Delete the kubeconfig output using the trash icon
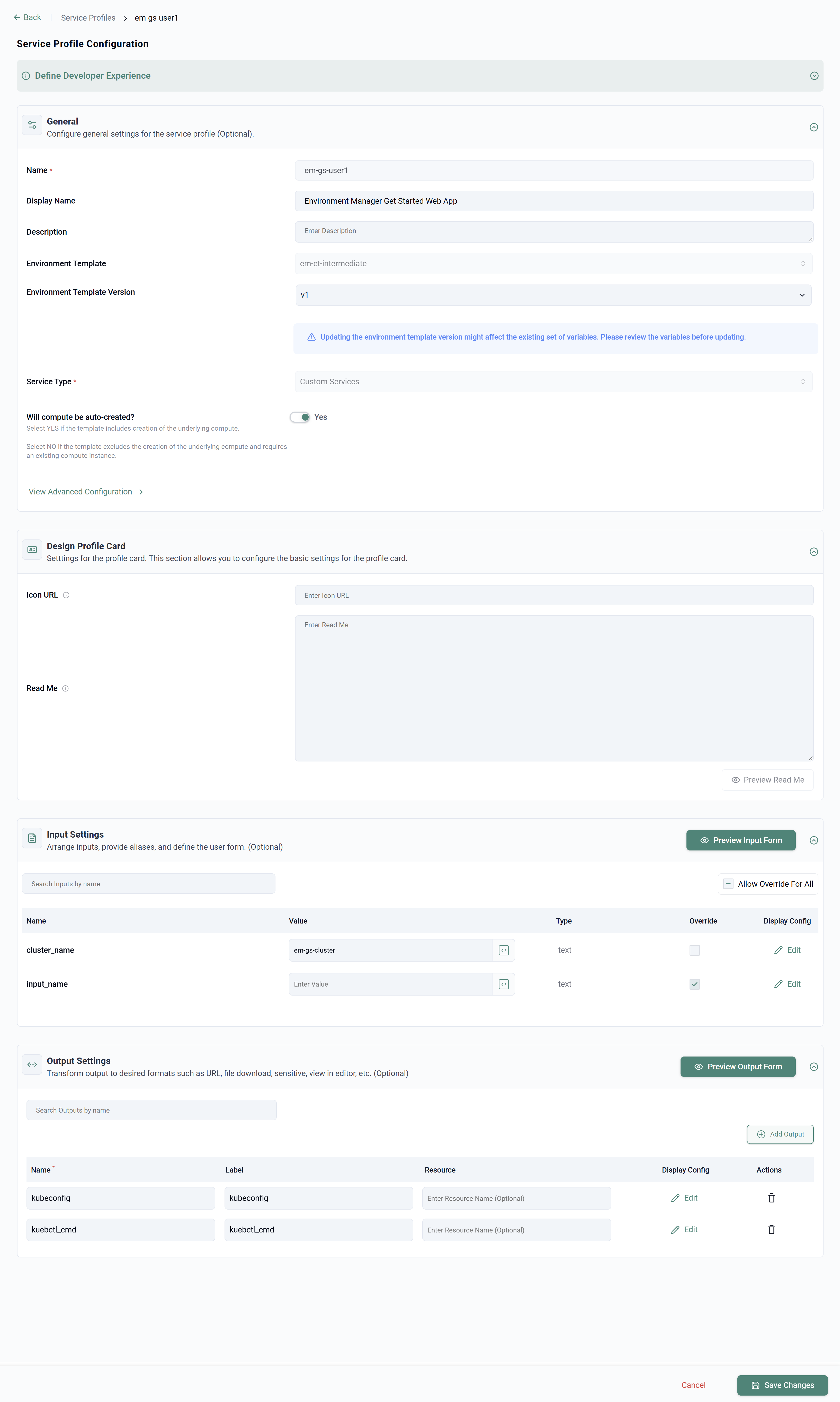This screenshot has height=1402, width=840. tap(771, 1198)
